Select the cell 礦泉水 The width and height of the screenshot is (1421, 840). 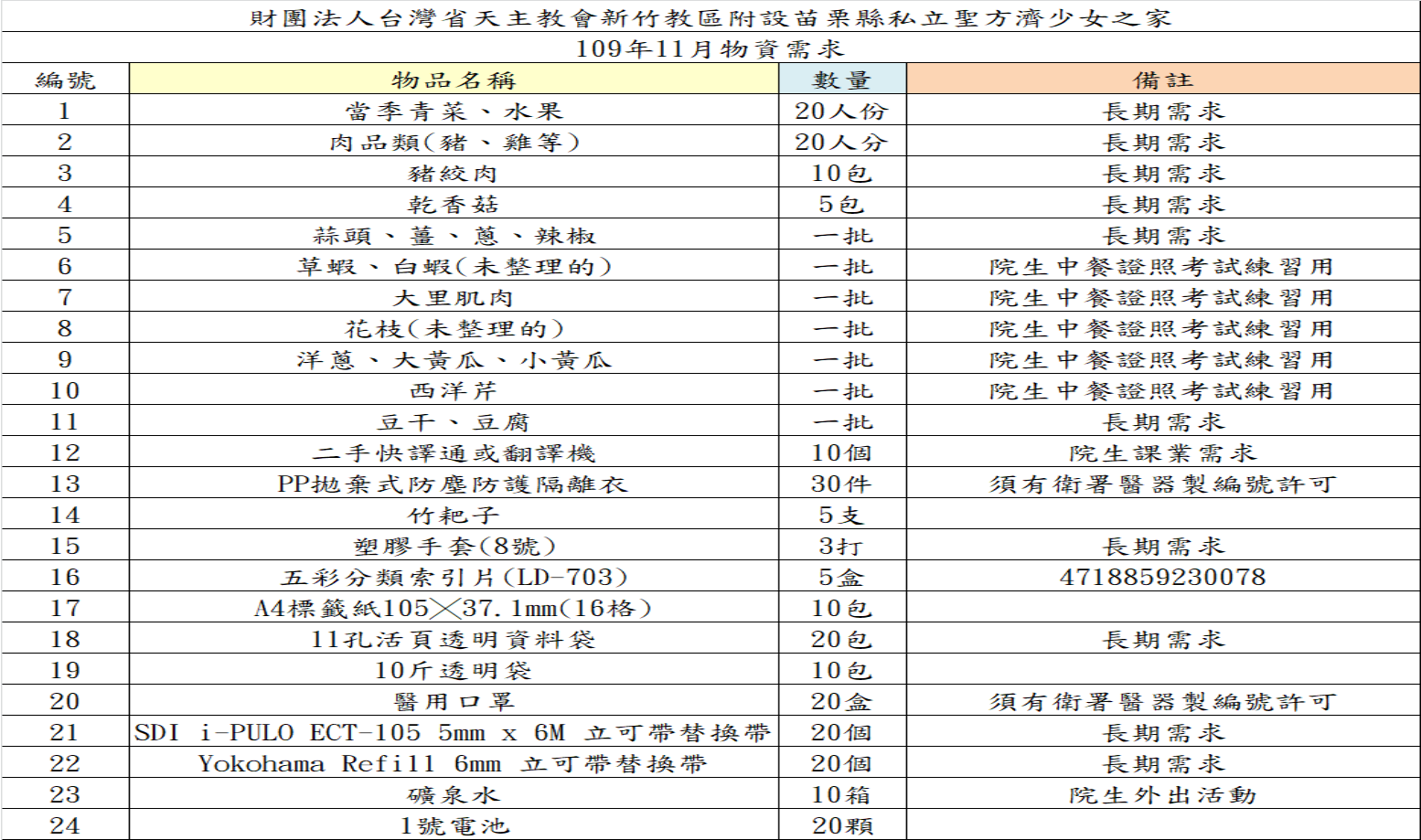454,794
